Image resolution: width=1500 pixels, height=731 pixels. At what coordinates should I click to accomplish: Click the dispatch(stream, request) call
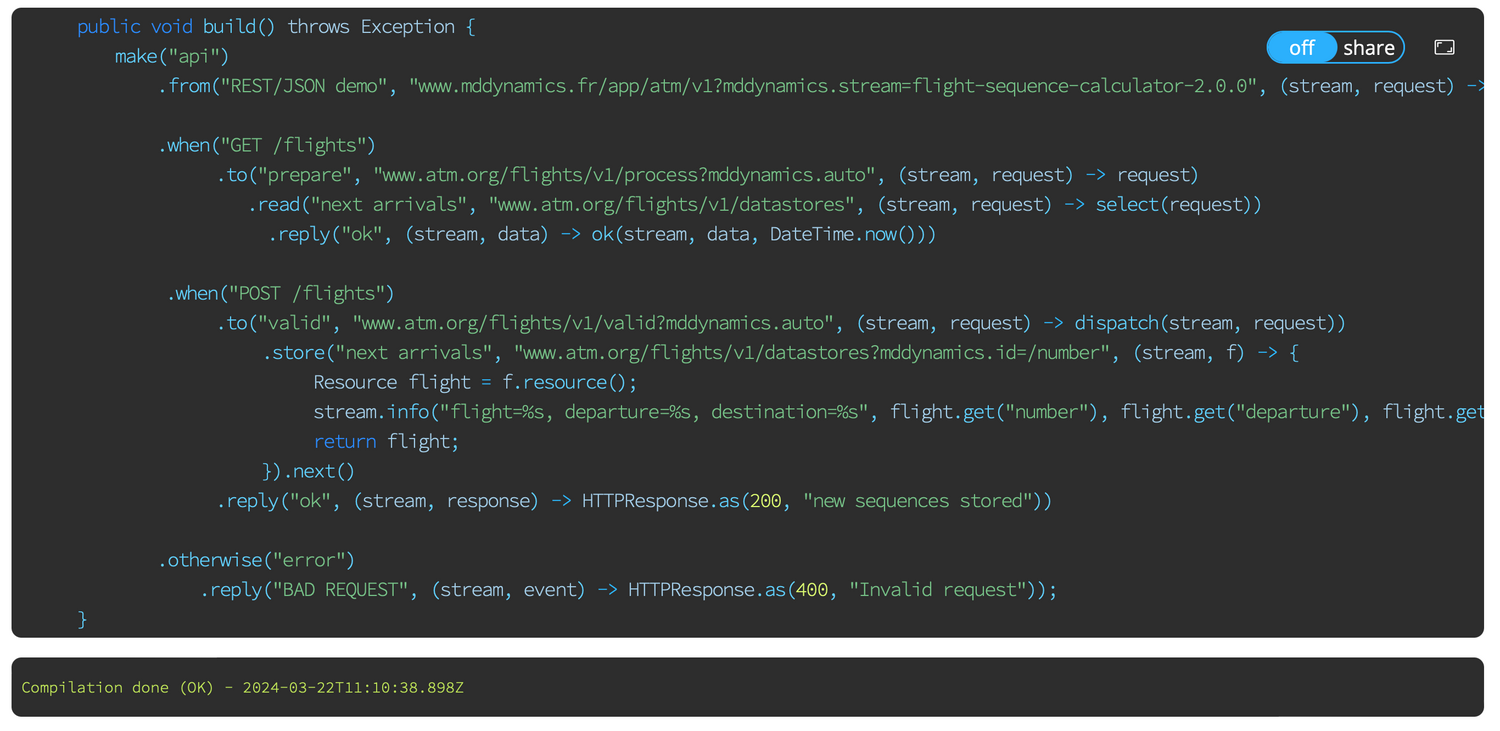(1208, 323)
